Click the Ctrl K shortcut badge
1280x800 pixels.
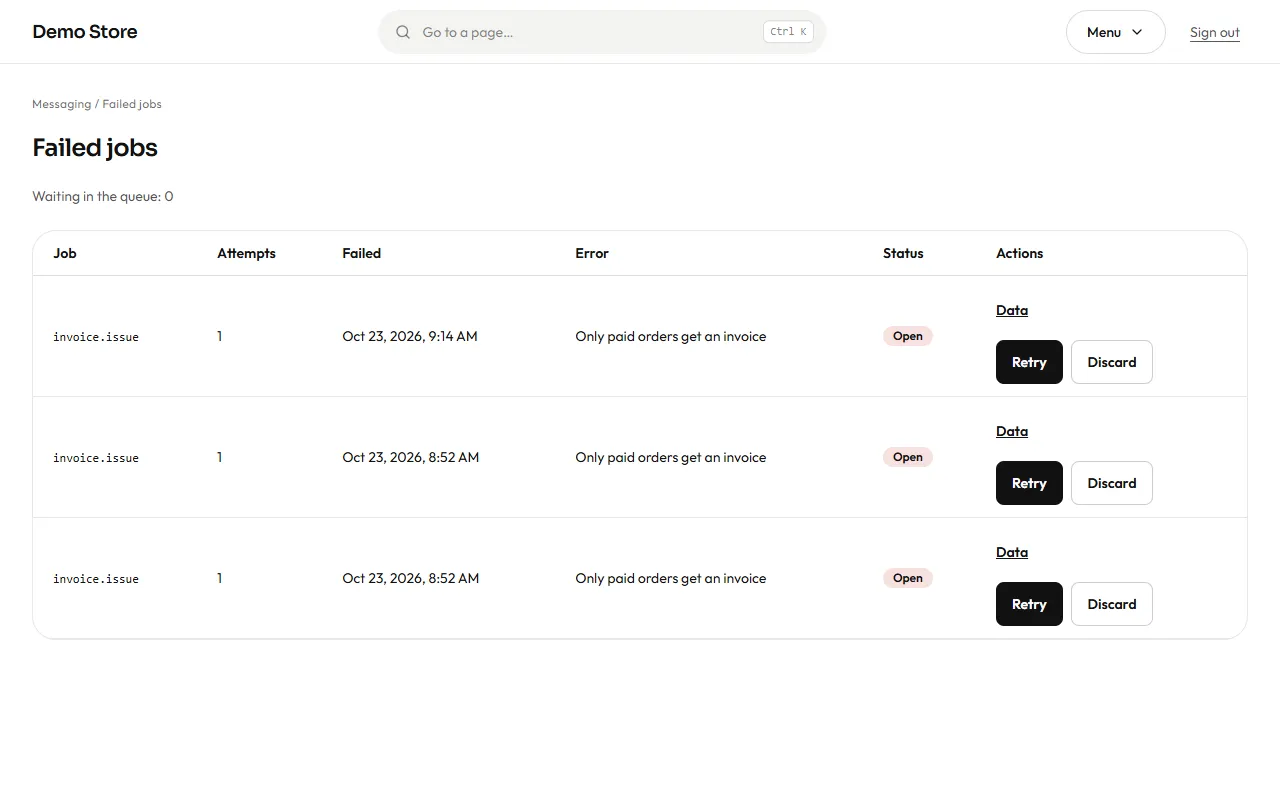pos(788,32)
